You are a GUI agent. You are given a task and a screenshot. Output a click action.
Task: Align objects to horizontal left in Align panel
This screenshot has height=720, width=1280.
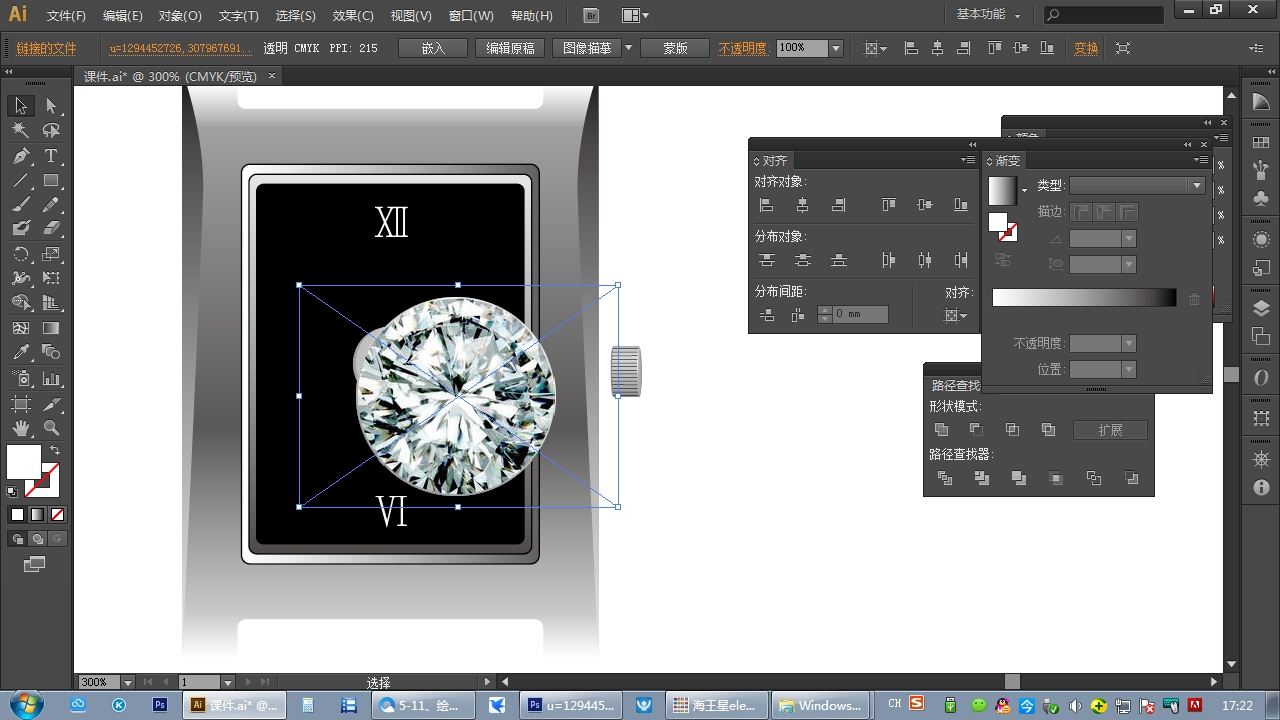(767, 205)
